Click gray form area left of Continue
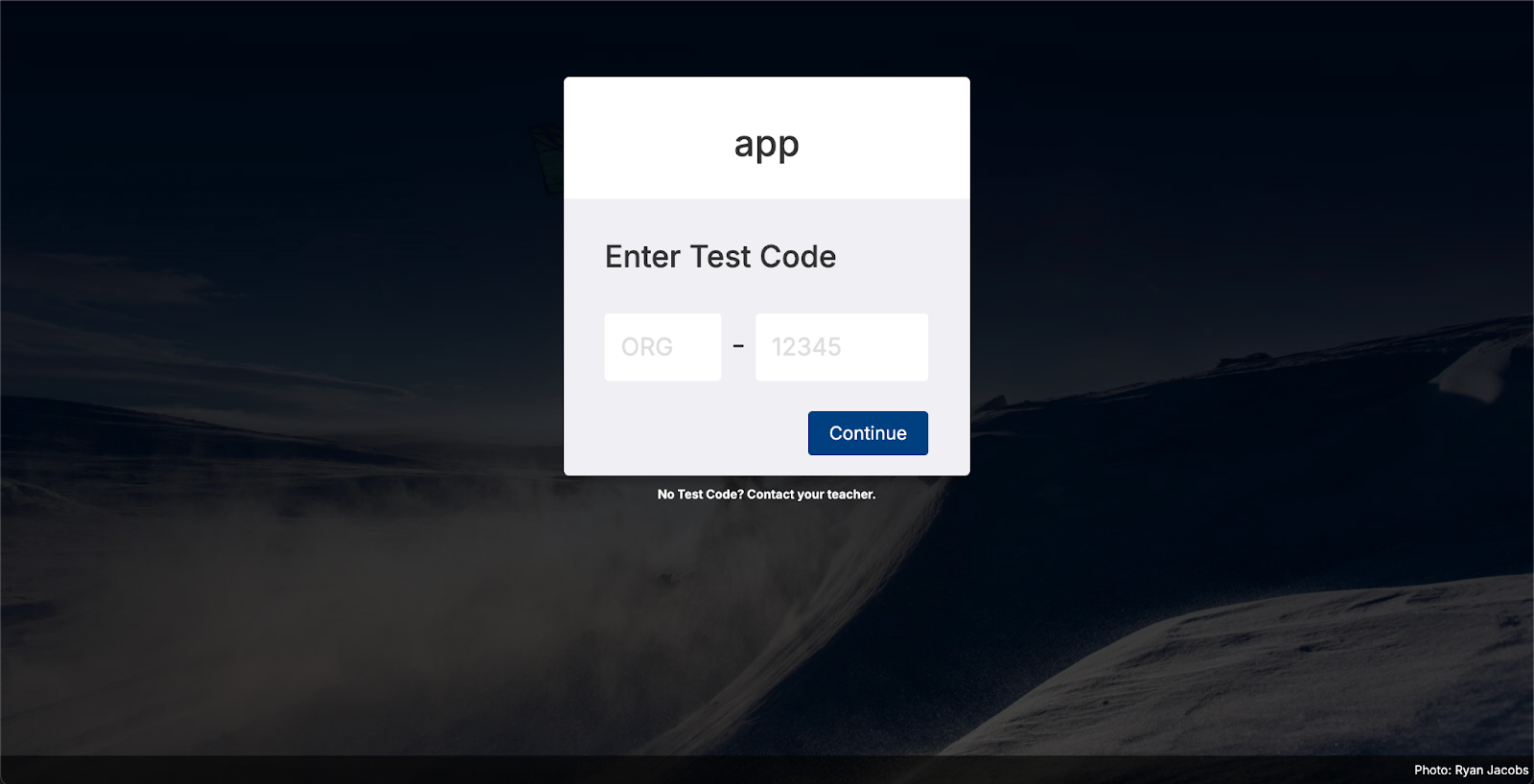The image size is (1534, 784). point(705,433)
